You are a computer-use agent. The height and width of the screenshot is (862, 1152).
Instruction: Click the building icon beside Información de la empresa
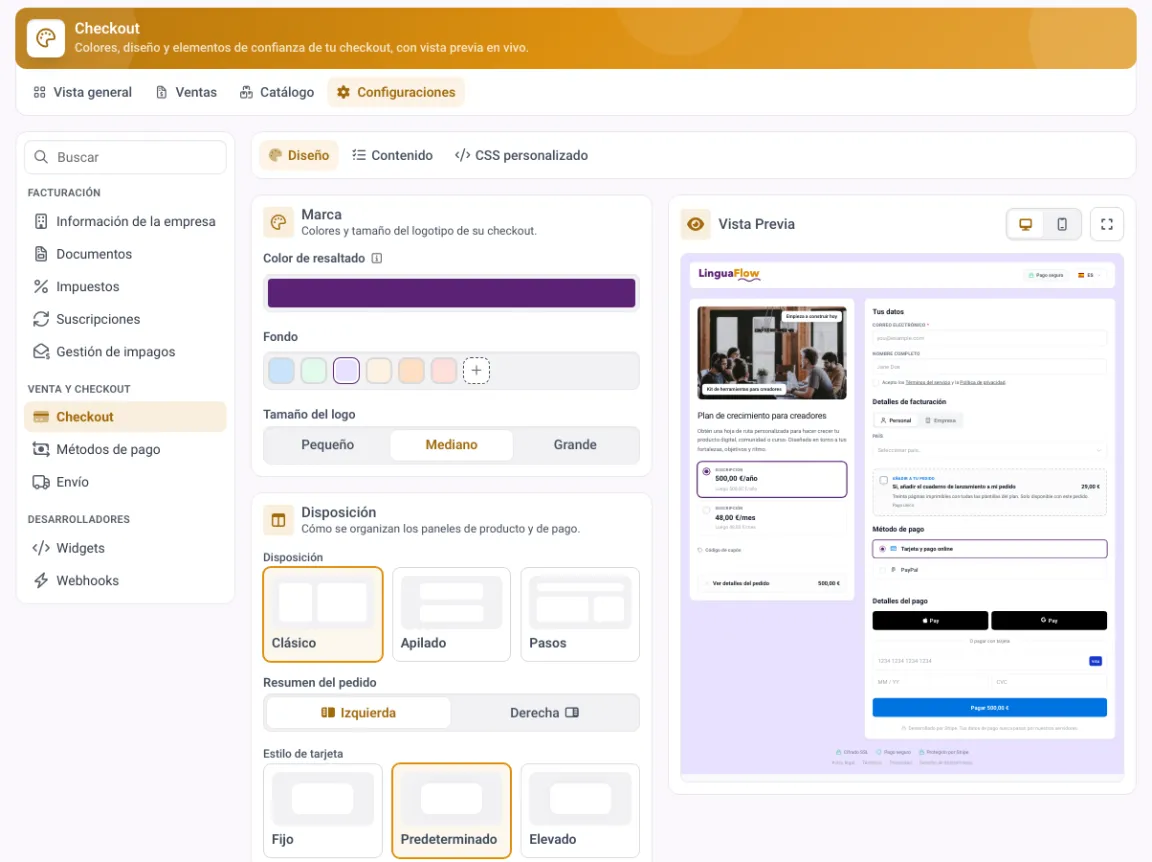pyautogui.click(x=41, y=221)
